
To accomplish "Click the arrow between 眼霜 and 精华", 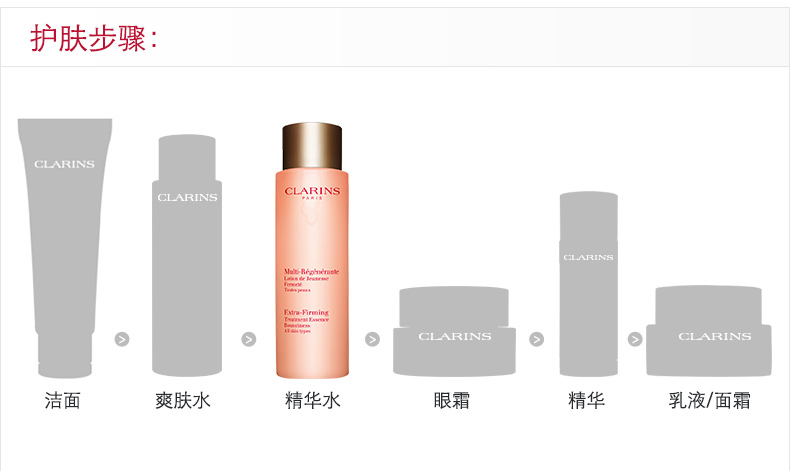I will pos(537,339).
